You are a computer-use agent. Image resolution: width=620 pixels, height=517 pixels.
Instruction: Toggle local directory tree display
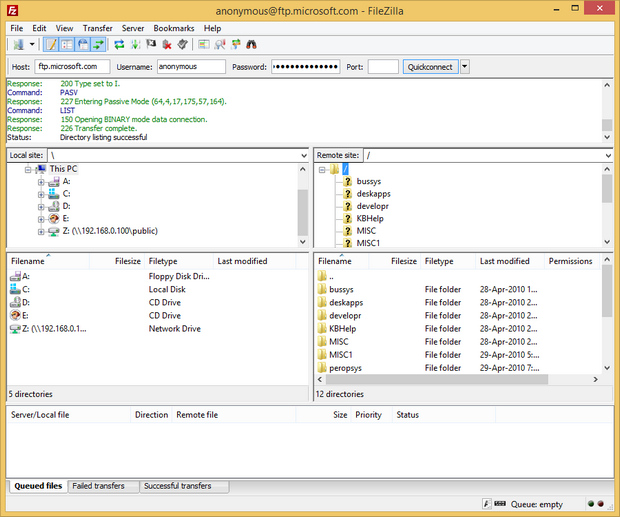click(67, 45)
